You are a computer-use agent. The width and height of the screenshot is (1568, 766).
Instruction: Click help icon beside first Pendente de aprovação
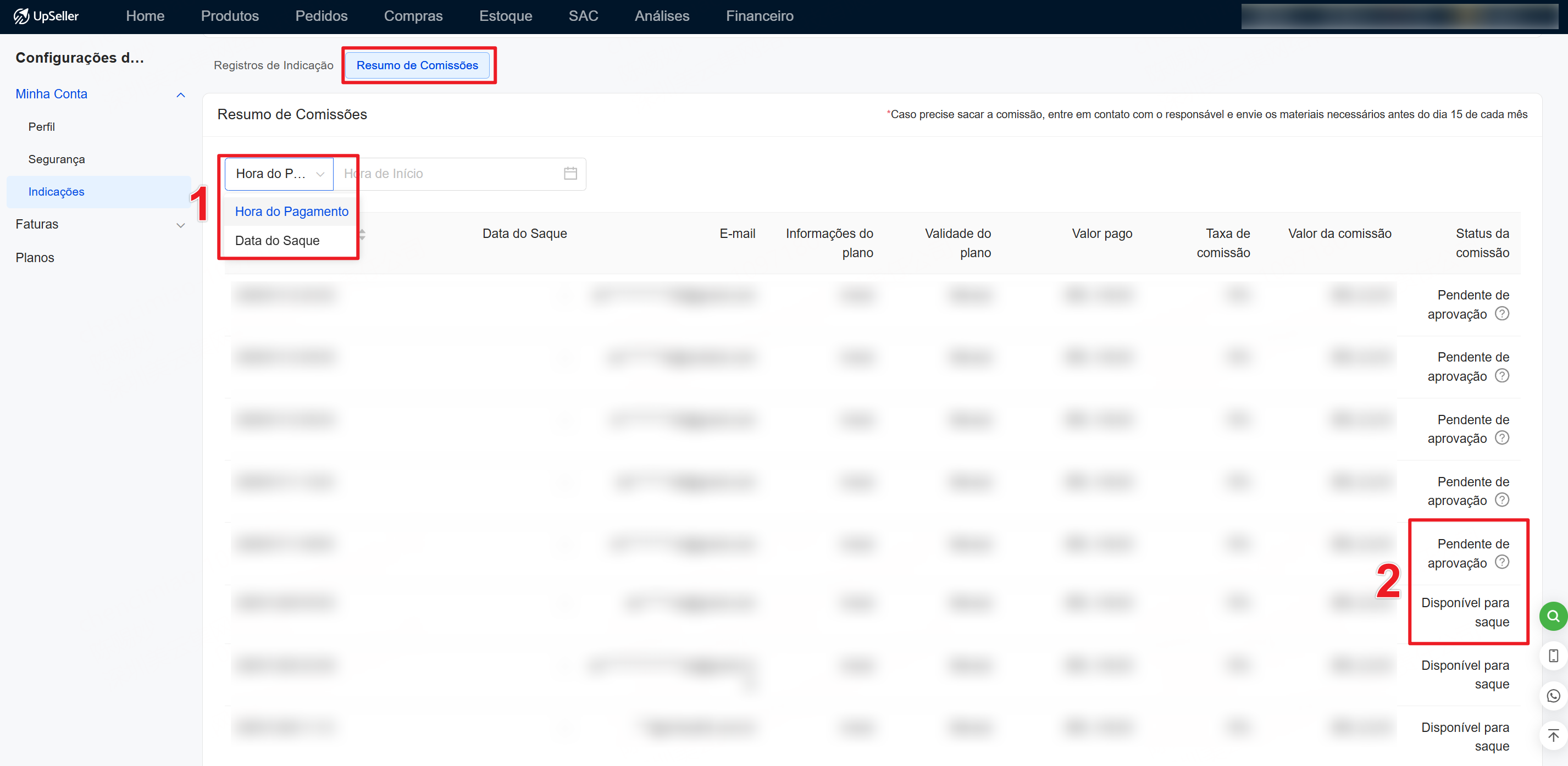(1501, 313)
